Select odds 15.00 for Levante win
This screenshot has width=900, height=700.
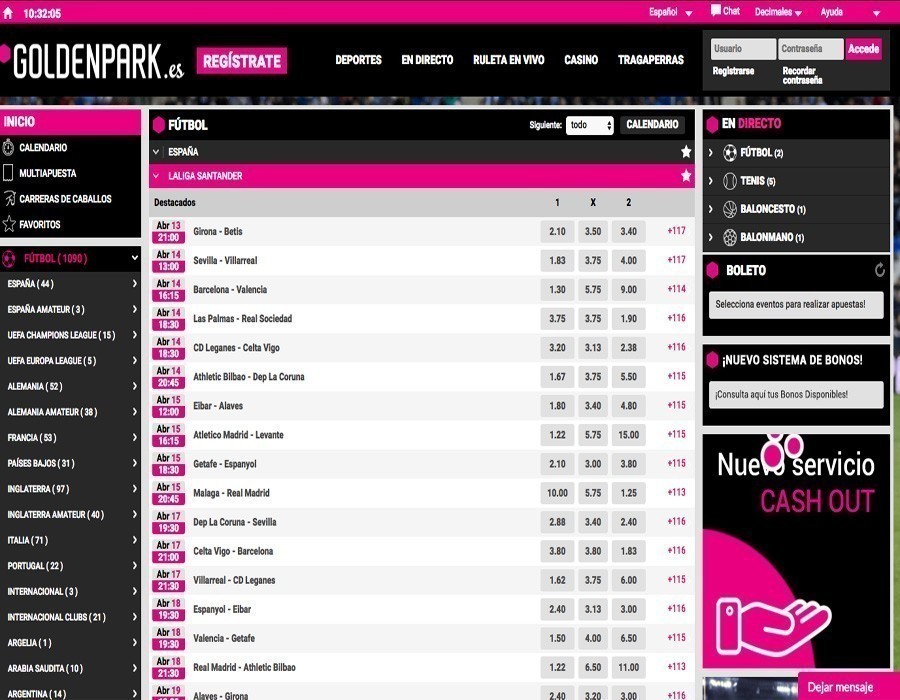pos(629,435)
